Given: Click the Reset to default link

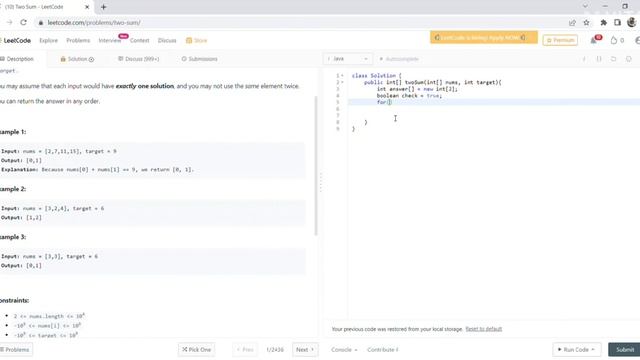Looking at the screenshot, I should tap(484, 329).
